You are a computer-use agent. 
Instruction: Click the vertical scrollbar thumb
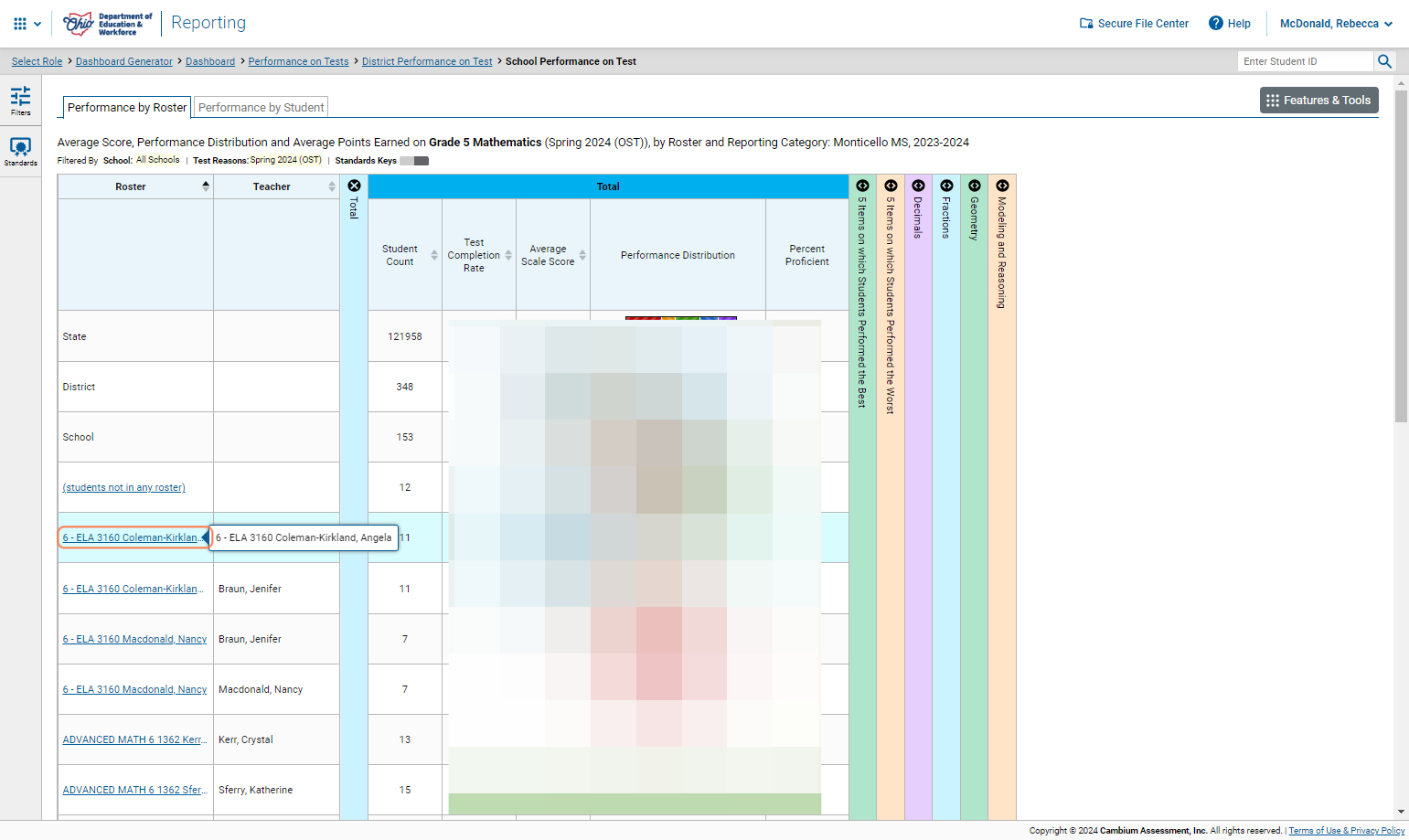click(x=1401, y=256)
